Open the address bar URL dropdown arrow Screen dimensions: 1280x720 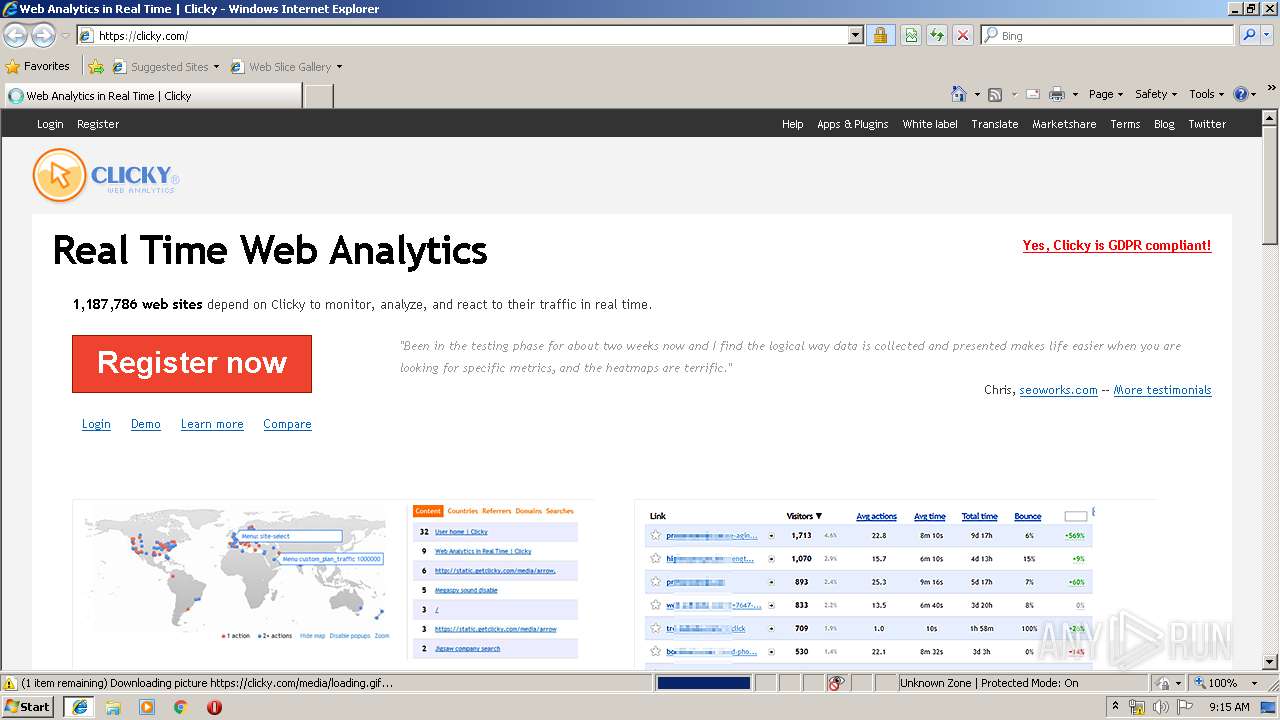(x=855, y=35)
